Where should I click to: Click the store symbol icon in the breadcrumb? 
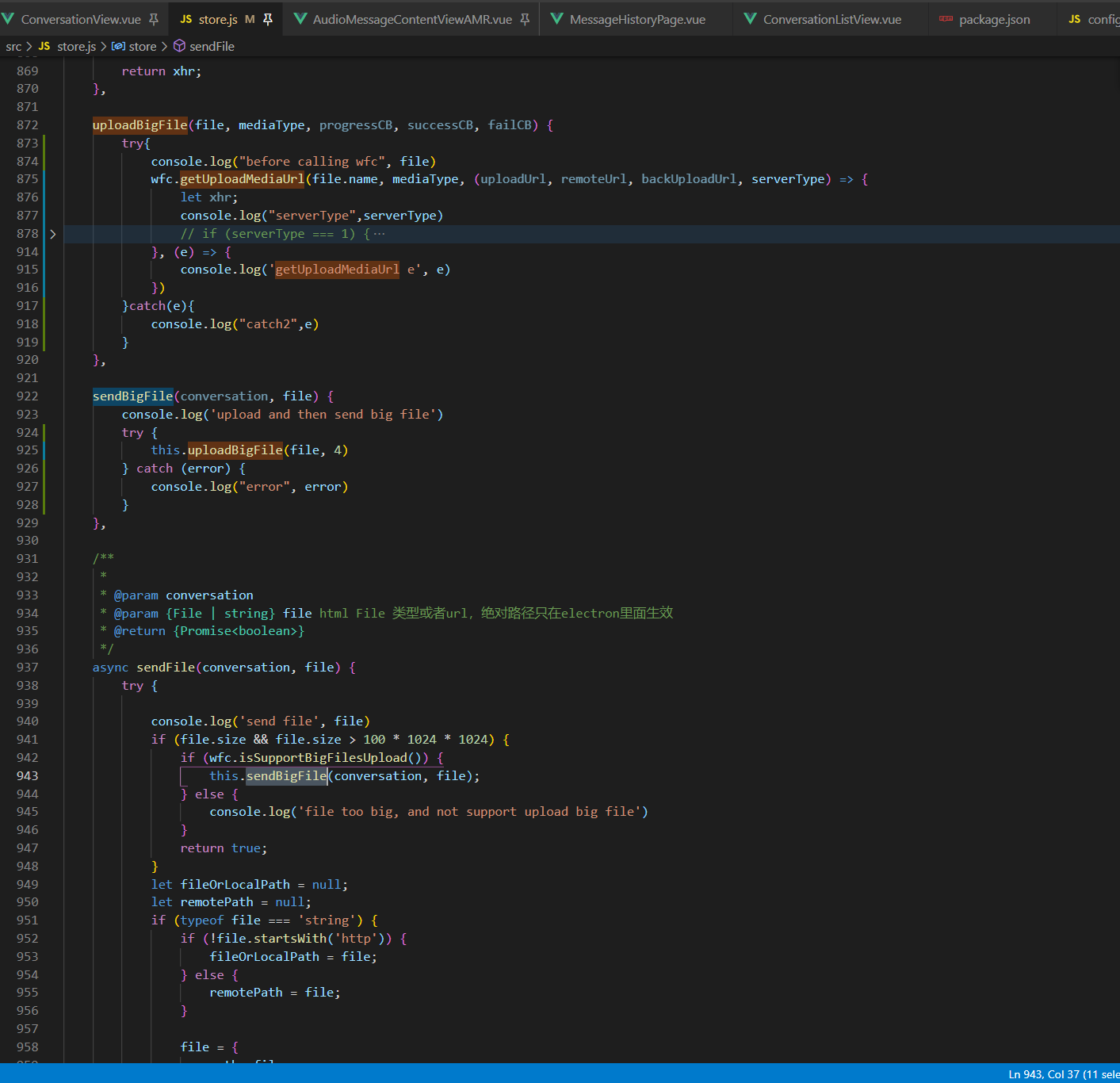[x=118, y=46]
